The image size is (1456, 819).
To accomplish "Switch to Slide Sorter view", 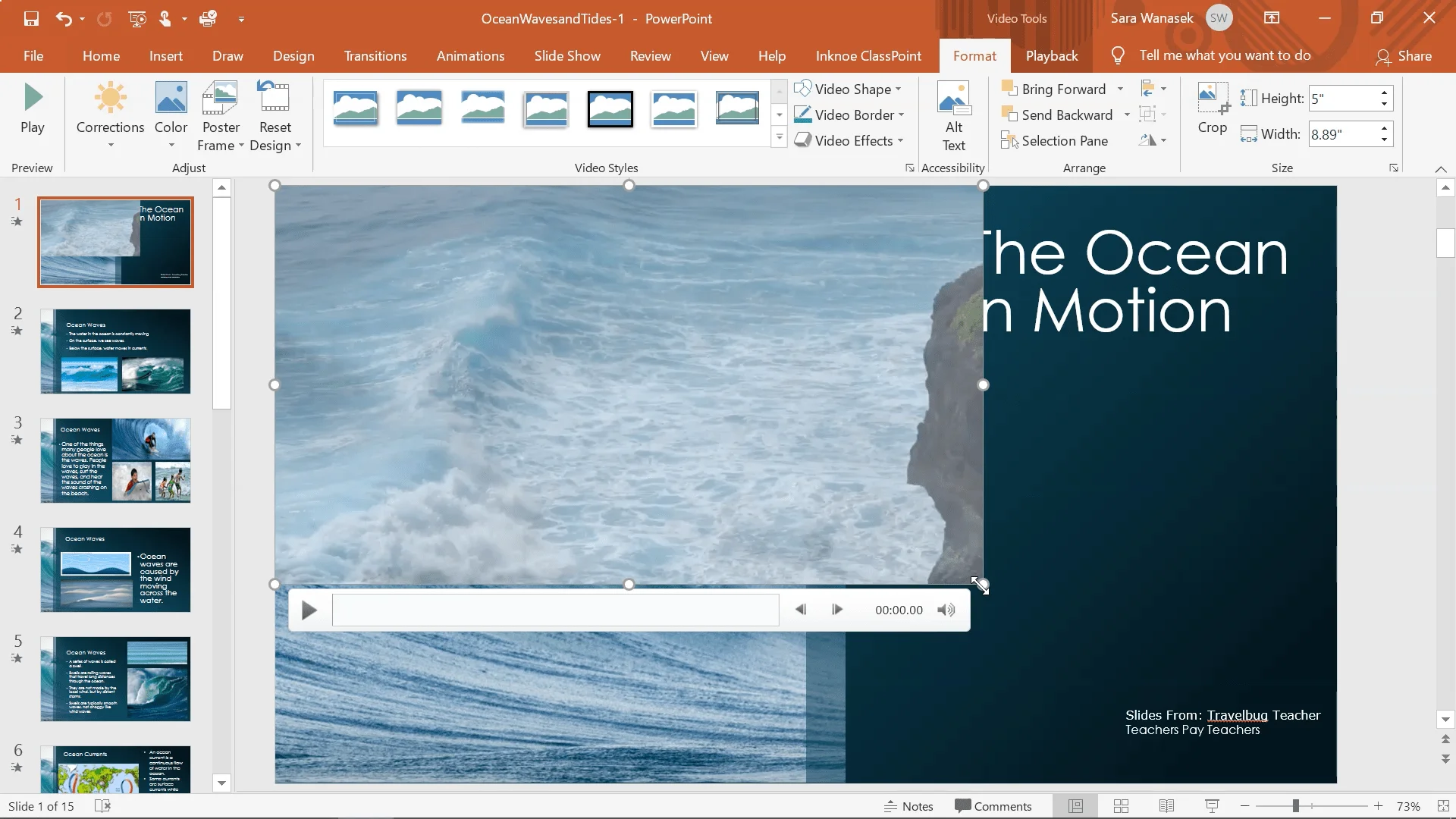I will 1122,806.
